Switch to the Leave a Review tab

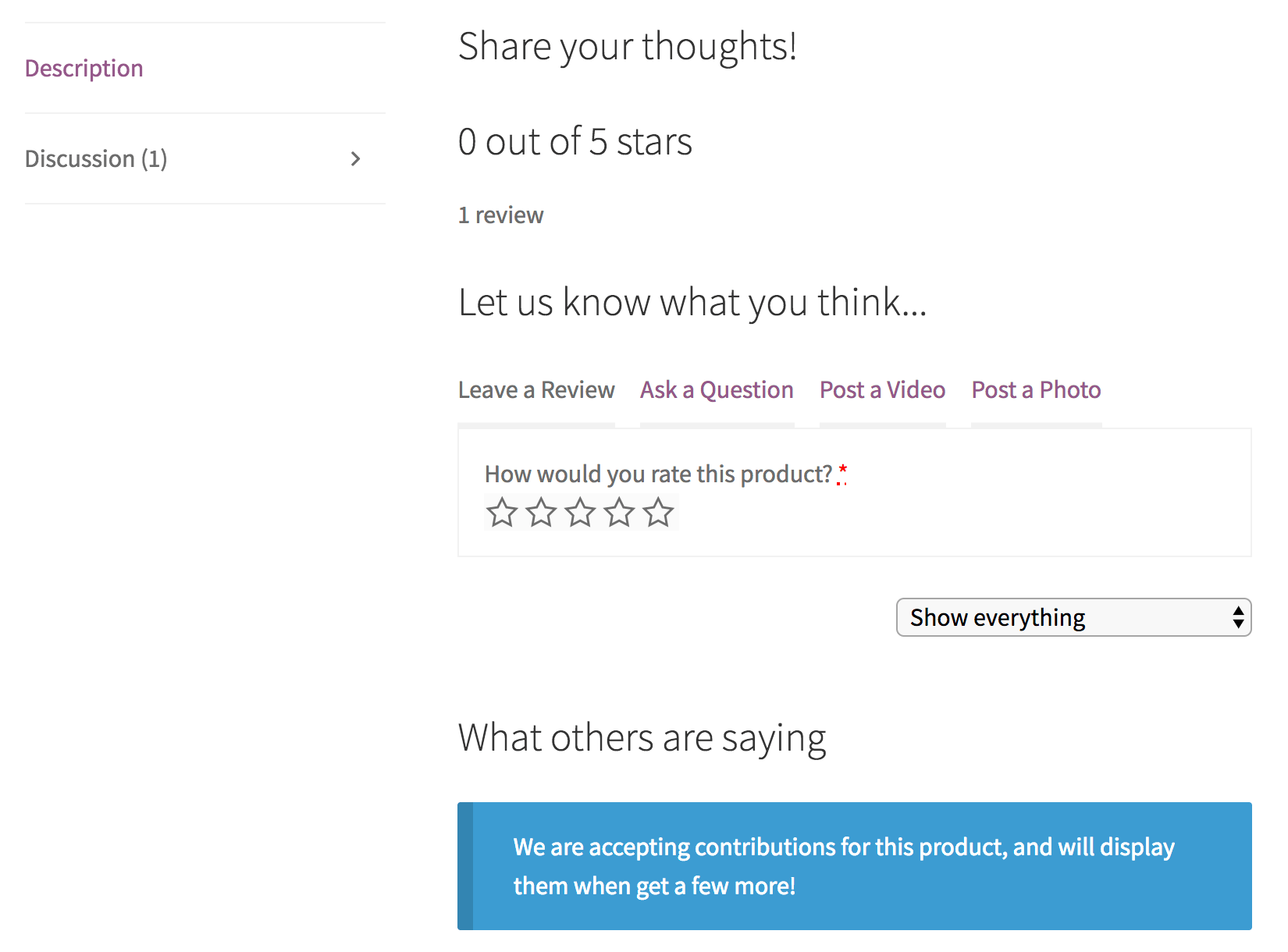[x=535, y=389]
